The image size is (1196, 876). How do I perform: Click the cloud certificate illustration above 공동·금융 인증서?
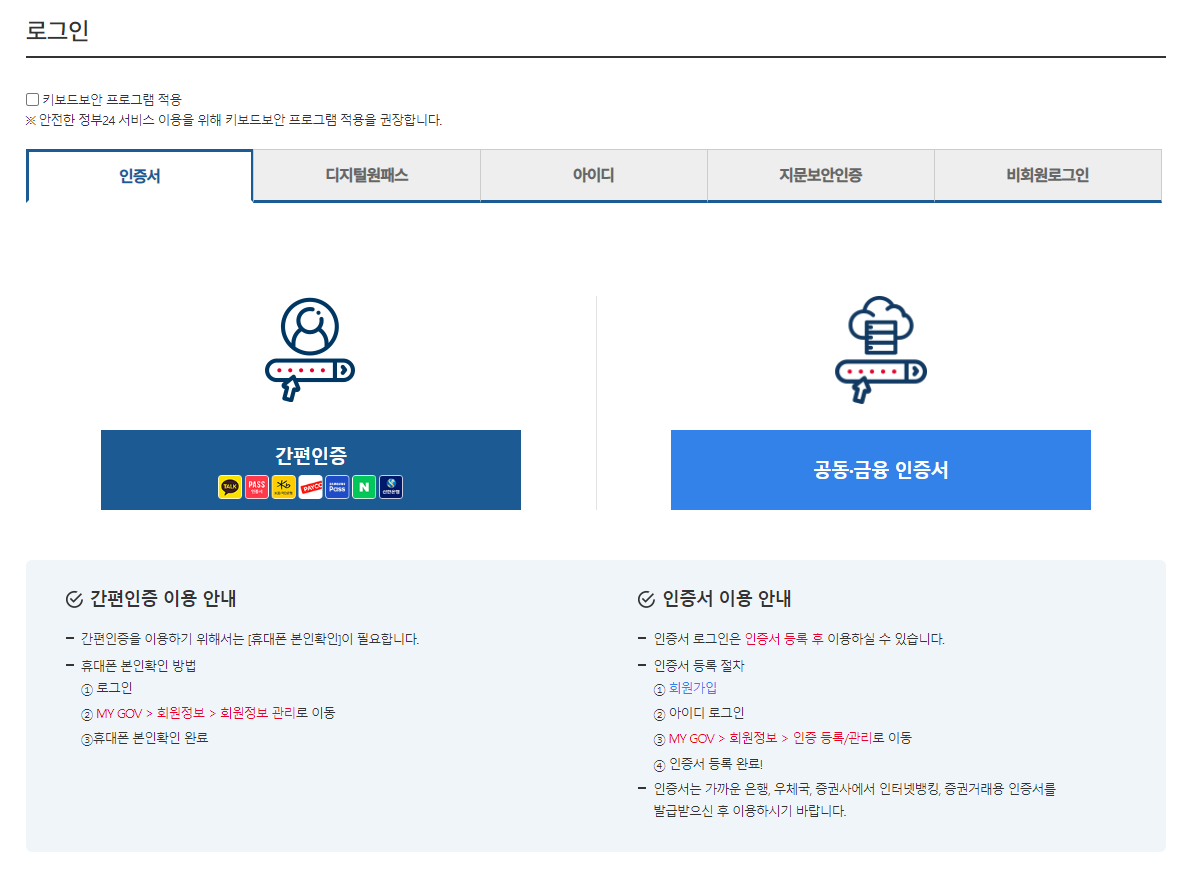(881, 349)
